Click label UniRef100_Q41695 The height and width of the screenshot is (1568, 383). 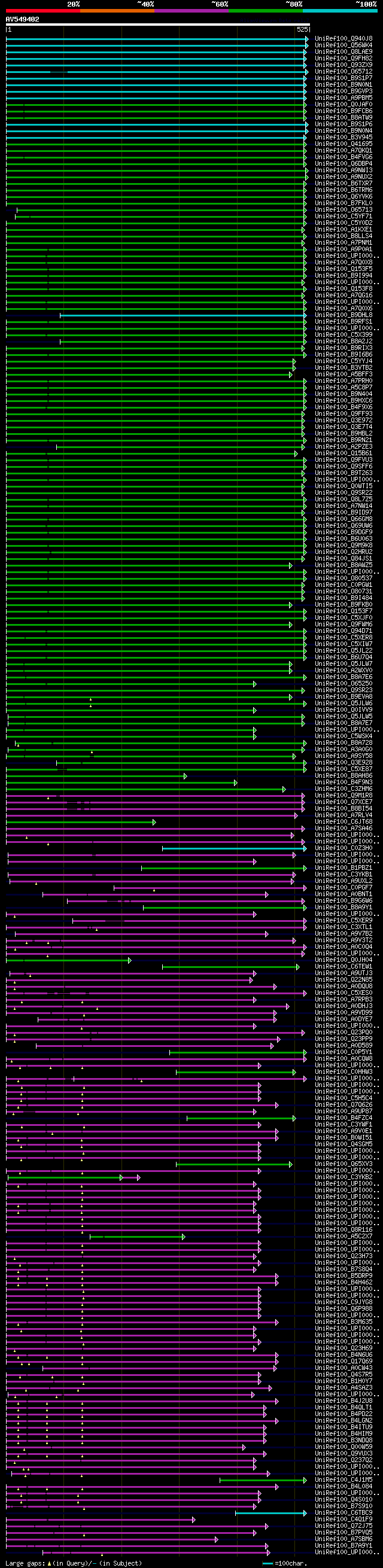344,144
